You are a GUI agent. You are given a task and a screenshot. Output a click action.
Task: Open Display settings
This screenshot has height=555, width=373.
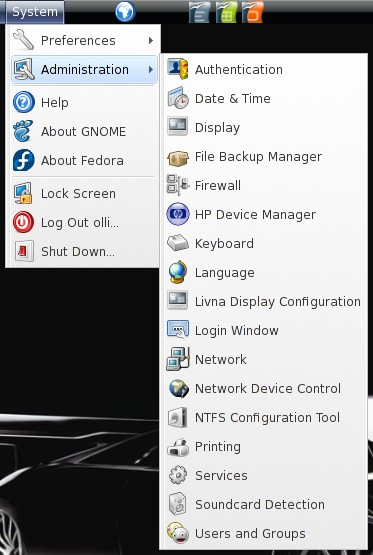point(264,127)
